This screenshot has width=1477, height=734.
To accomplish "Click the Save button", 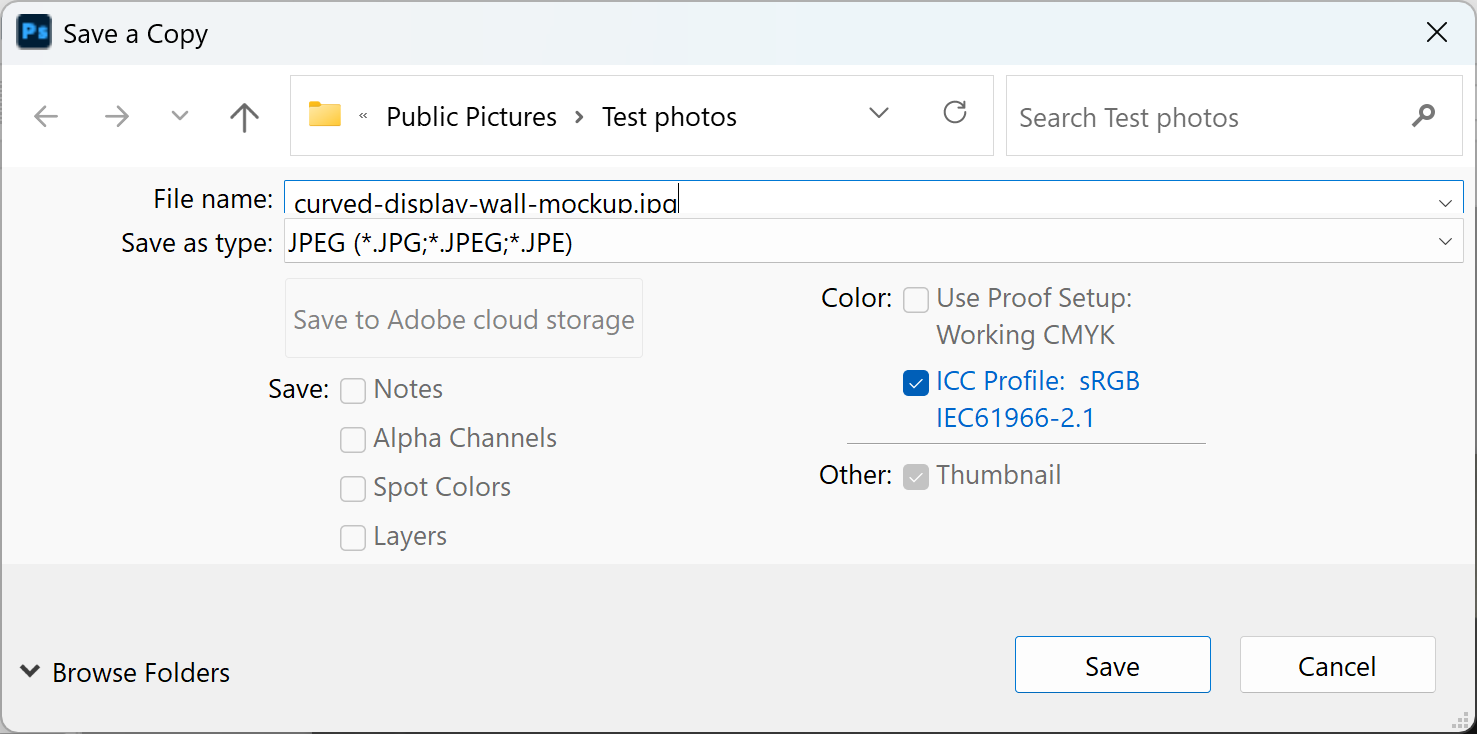I will pos(1112,665).
